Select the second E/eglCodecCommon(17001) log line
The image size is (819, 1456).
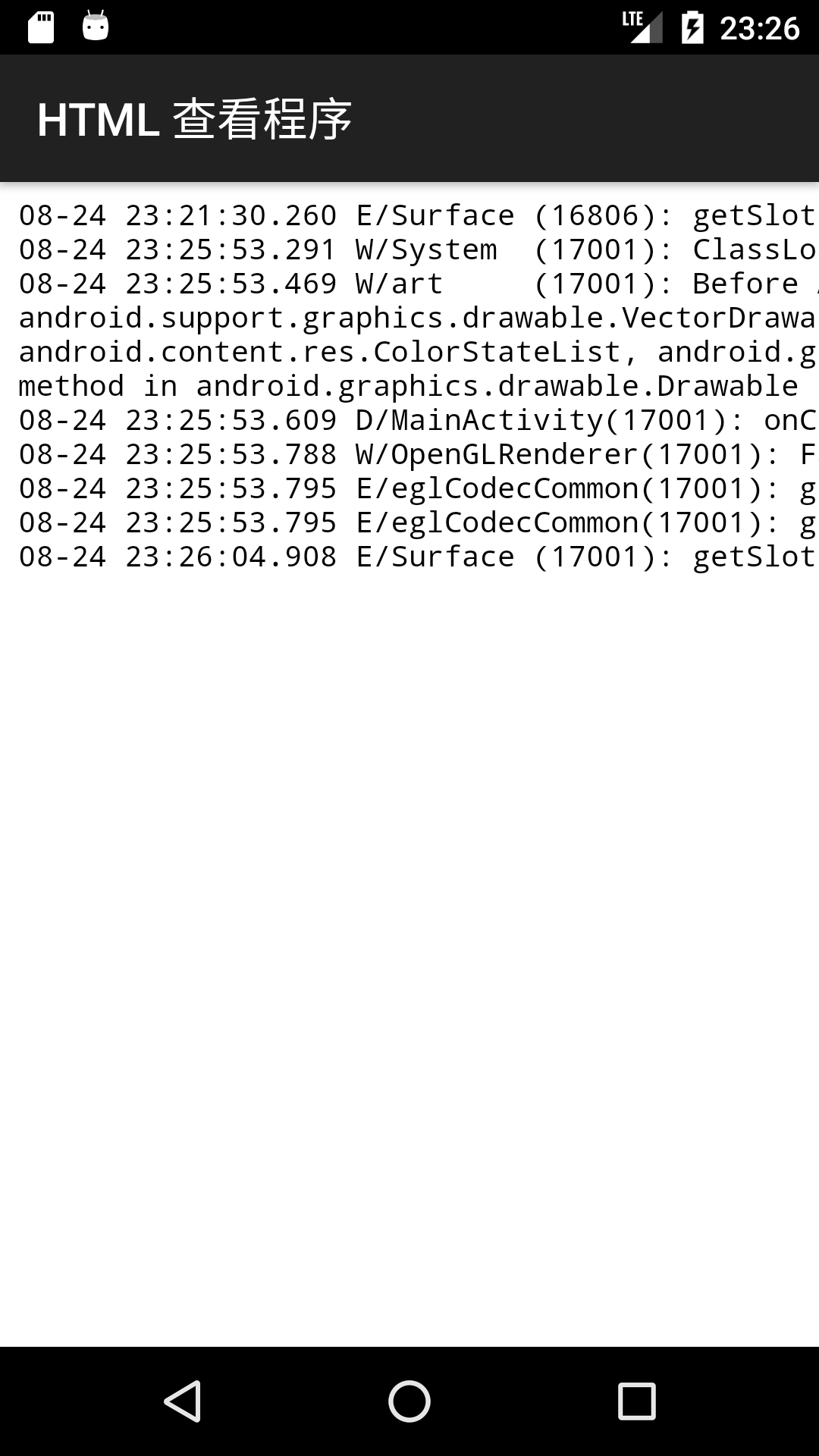[x=417, y=522]
